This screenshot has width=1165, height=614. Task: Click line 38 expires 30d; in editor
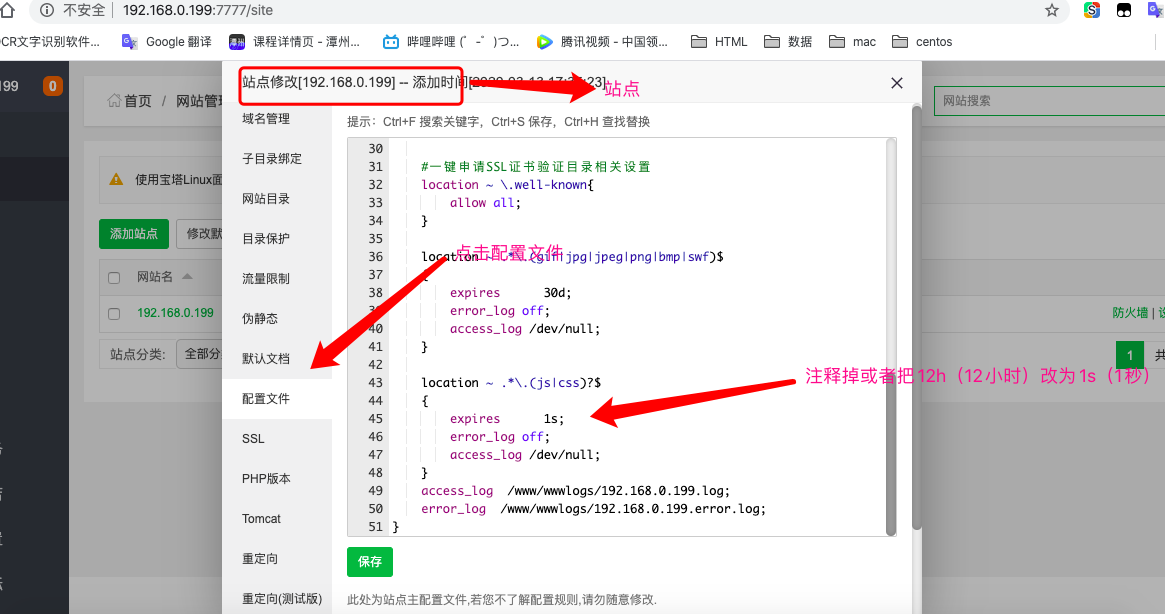coord(510,293)
